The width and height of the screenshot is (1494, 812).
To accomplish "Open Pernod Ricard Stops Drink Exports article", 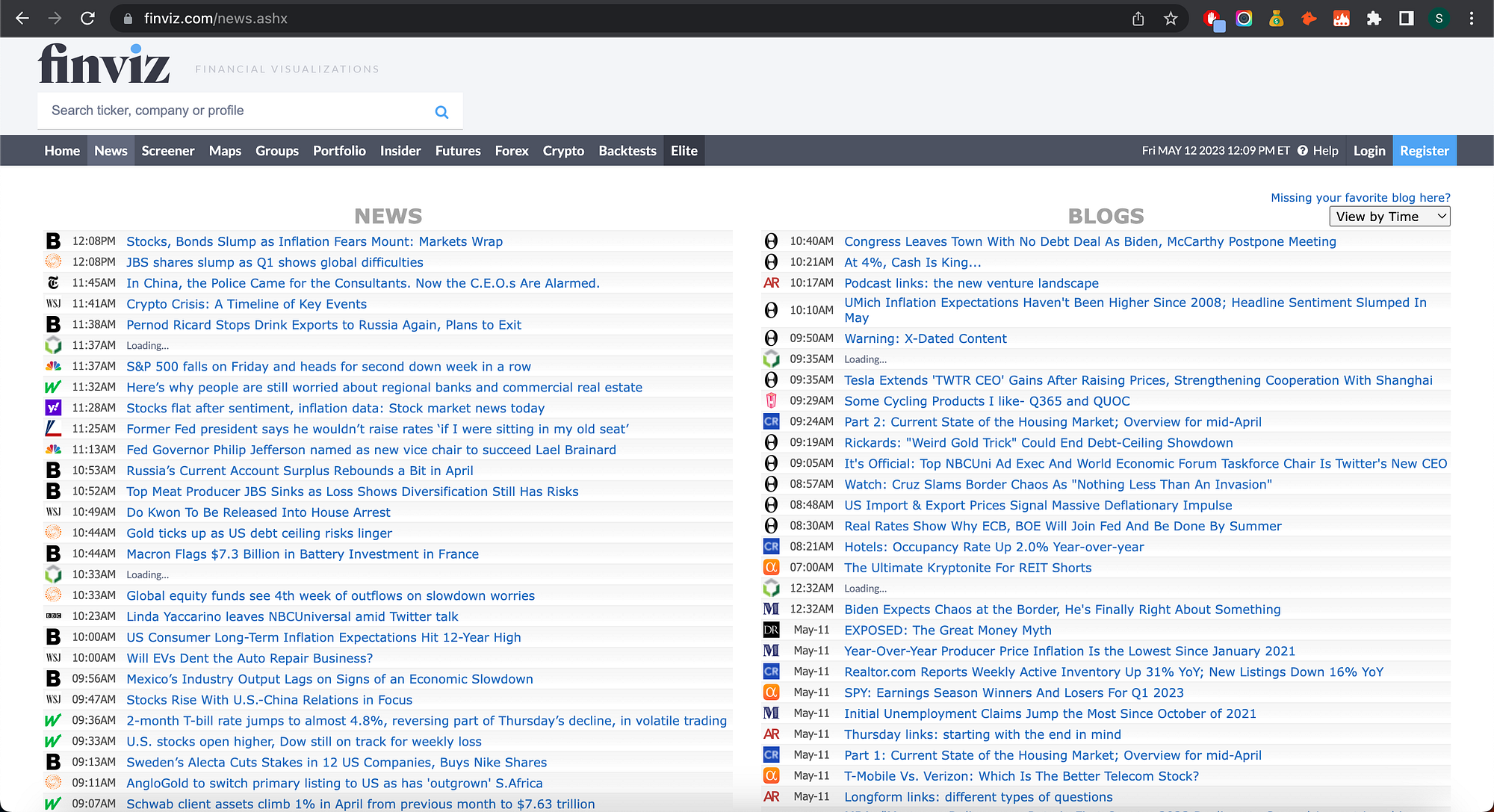I will point(323,325).
